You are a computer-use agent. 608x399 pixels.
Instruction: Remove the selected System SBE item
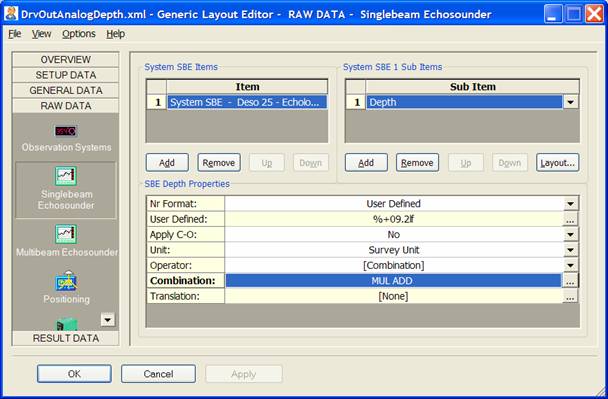(x=219, y=162)
